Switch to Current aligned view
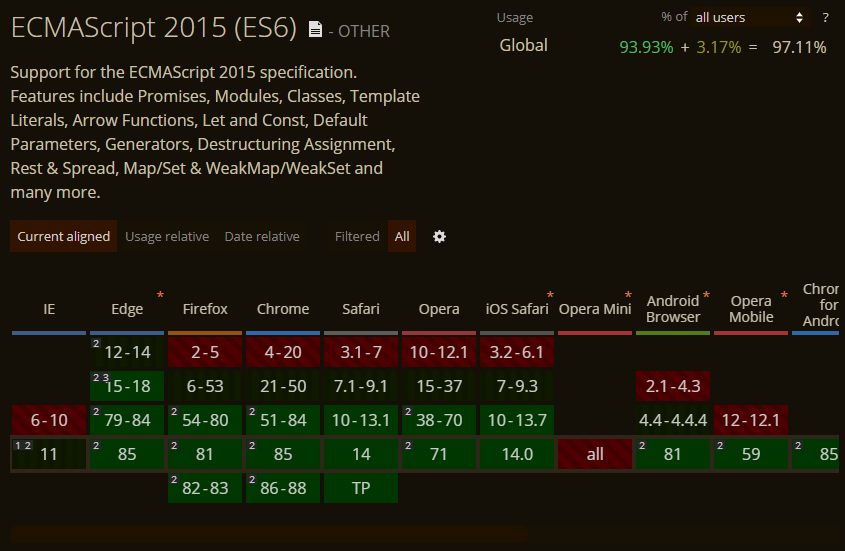This screenshot has height=551, width=845. click(x=64, y=236)
